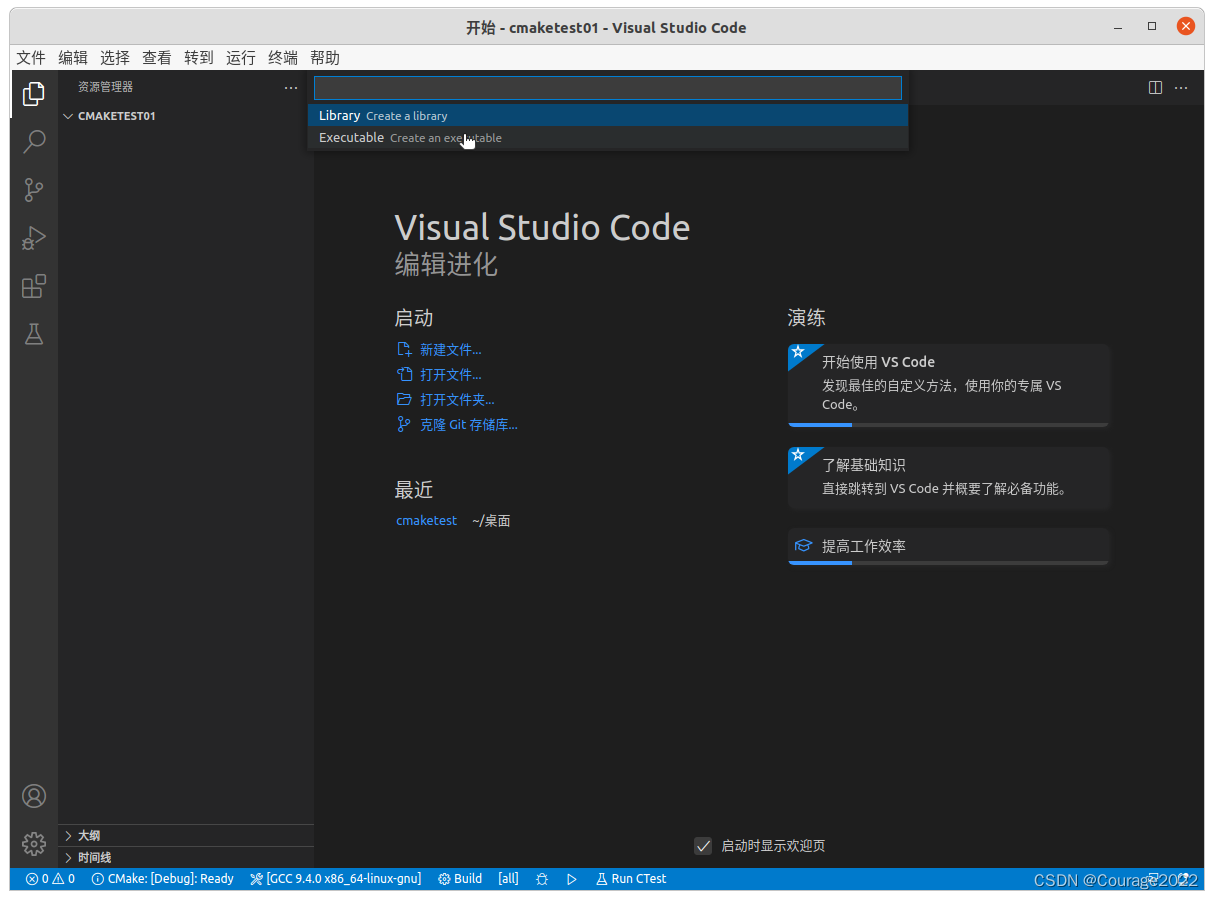
Task: Open the 选择 menu
Action: point(115,58)
